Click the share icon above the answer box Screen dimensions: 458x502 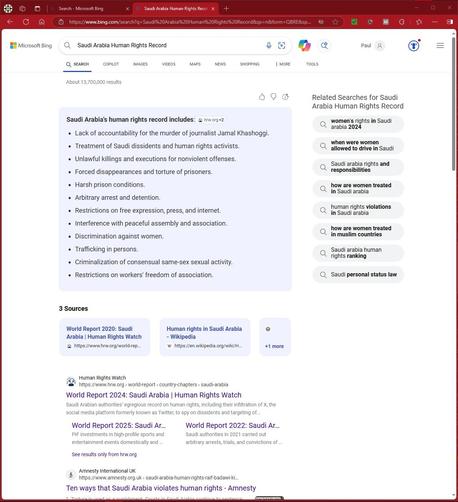click(x=285, y=97)
